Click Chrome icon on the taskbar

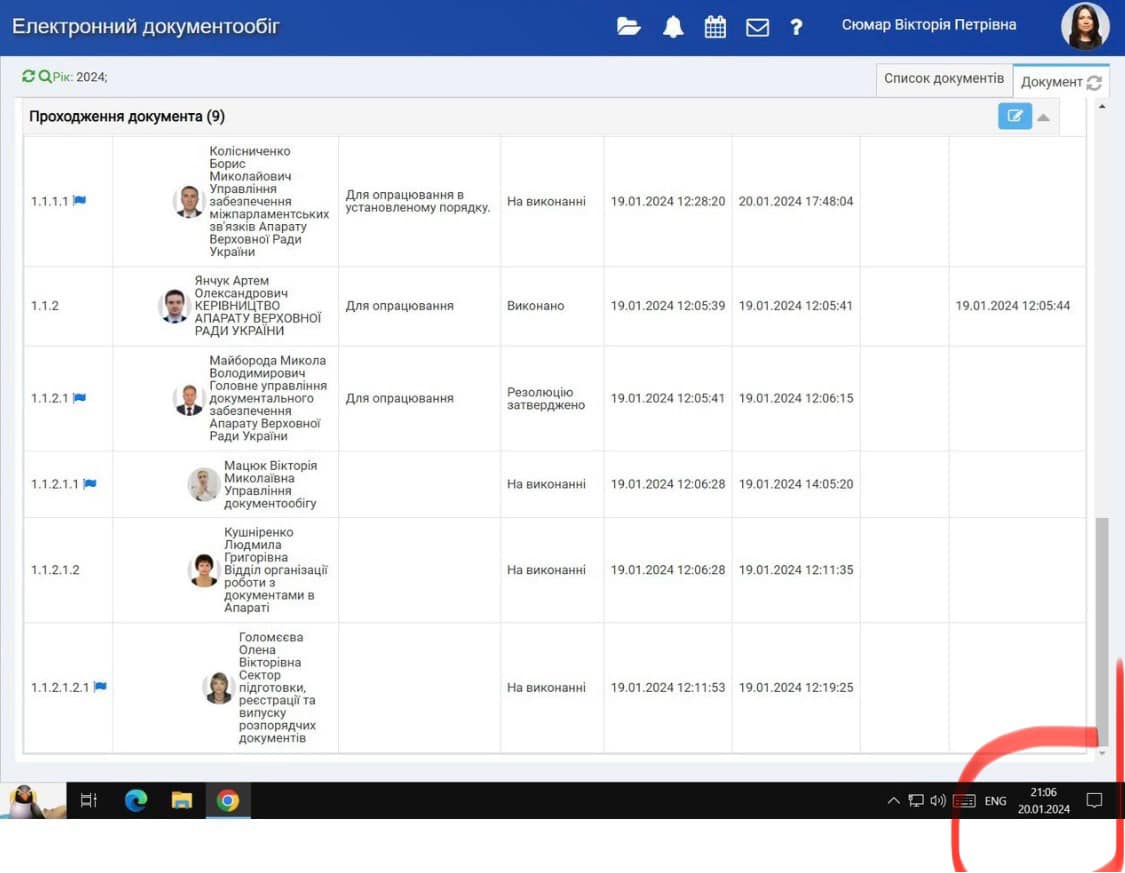[x=228, y=801]
